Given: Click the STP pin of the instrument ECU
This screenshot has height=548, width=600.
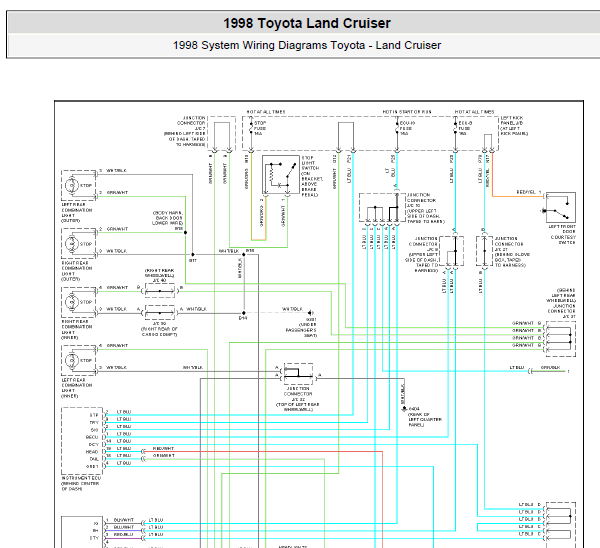Looking at the screenshot, I should [x=94, y=415].
